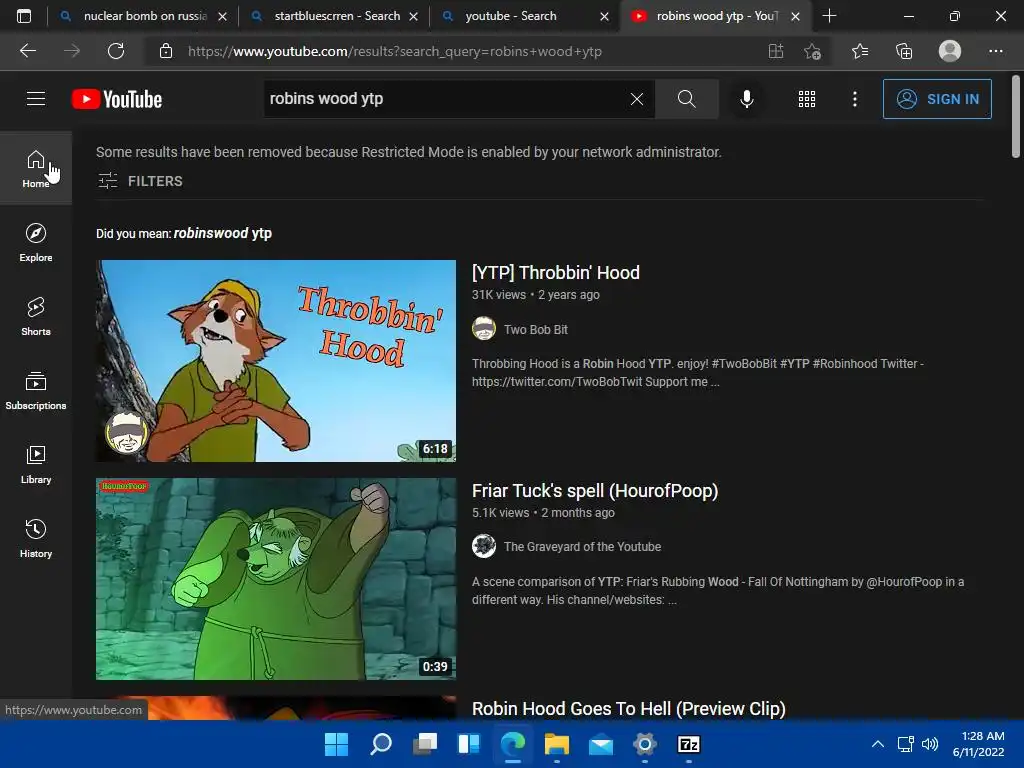Click the Restricted Mode notice text
1024x768 pixels.
(x=409, y=152)
